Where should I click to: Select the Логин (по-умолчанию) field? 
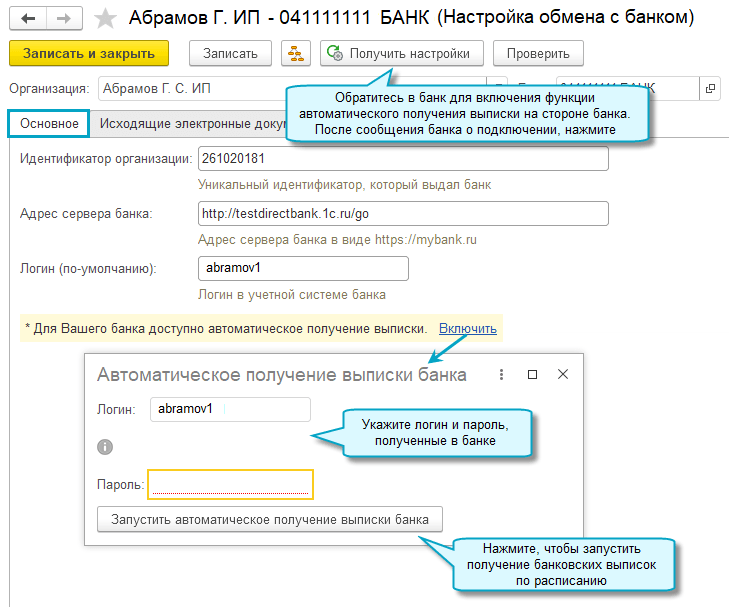click(304, 269)
